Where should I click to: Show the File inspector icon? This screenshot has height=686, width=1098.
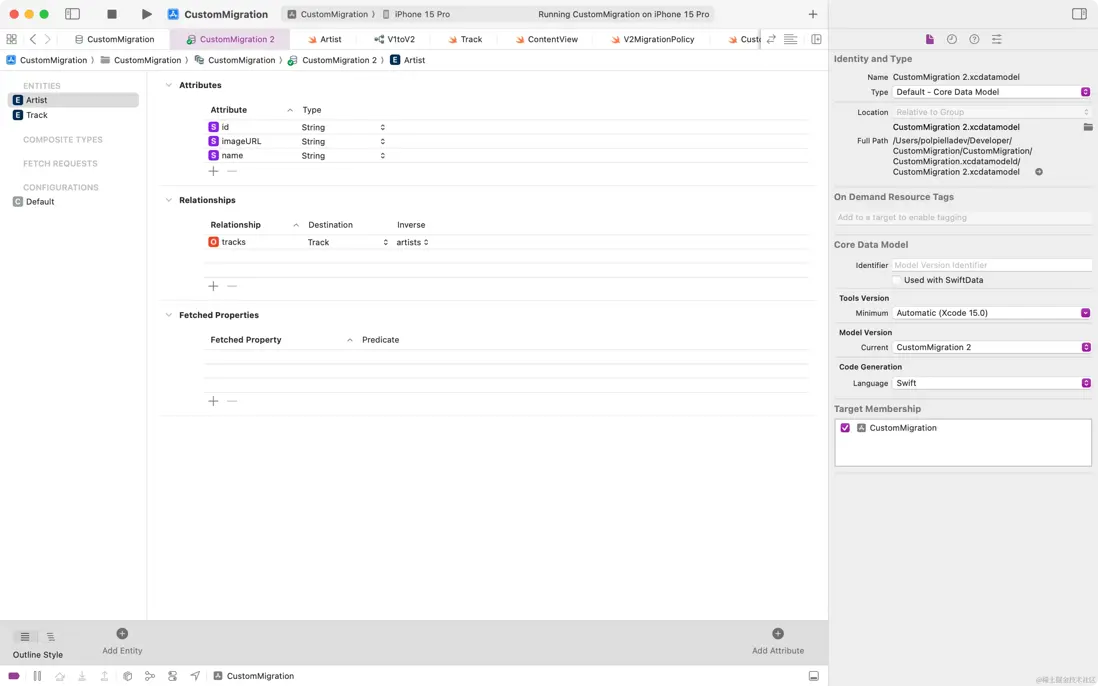coord(929,39)
